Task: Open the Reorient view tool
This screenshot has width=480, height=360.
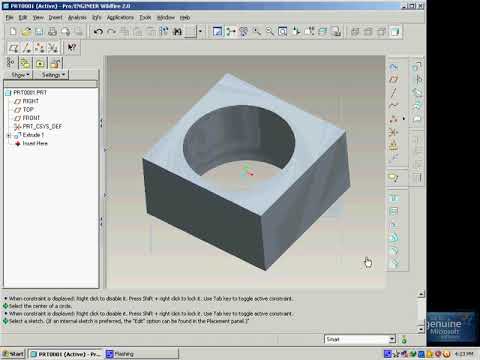Action: 296,31
